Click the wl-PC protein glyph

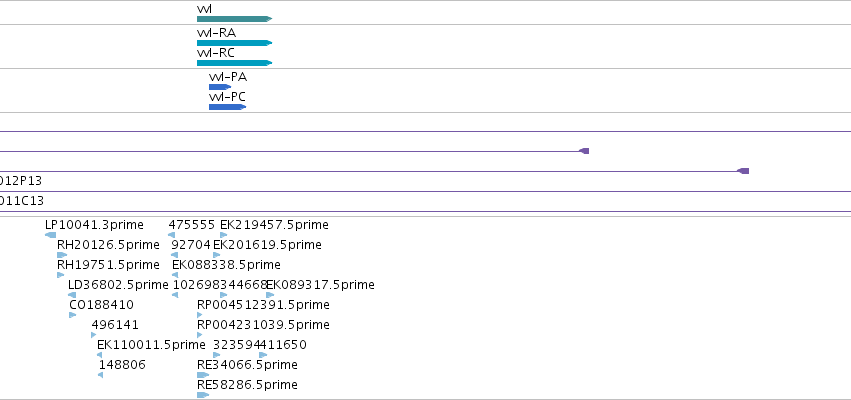click(x=227, y=107)
